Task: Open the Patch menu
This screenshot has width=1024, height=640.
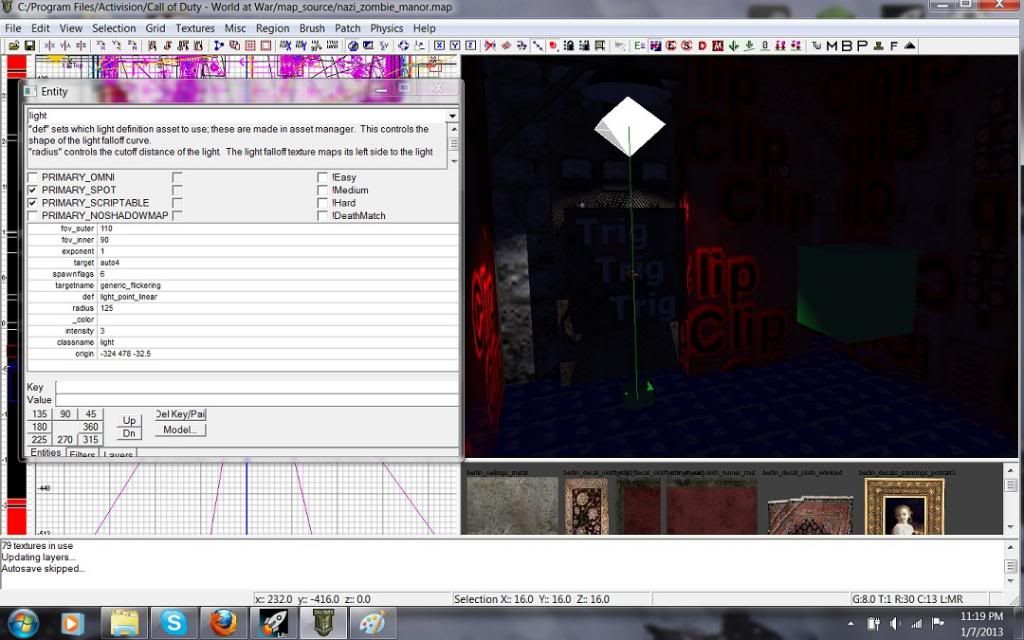Action: pos(347,28)
